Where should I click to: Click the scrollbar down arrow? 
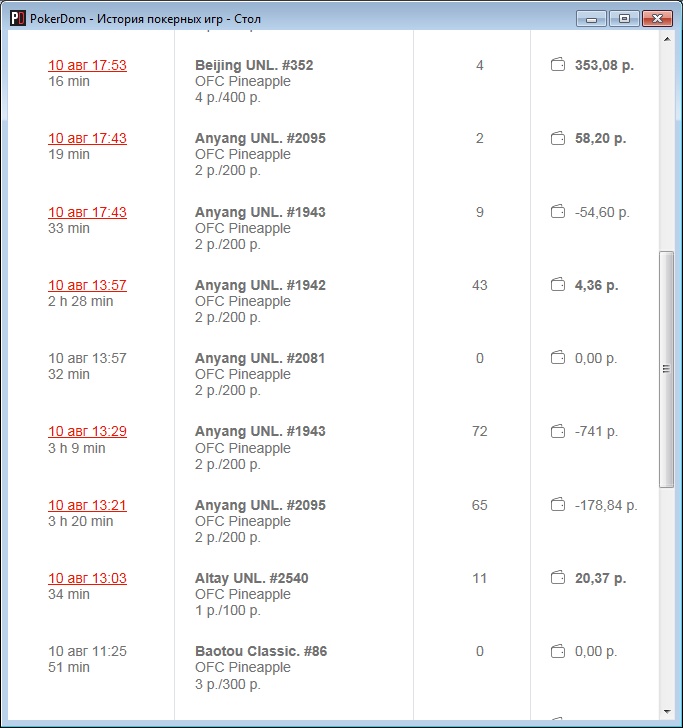(x=667, y=711)
